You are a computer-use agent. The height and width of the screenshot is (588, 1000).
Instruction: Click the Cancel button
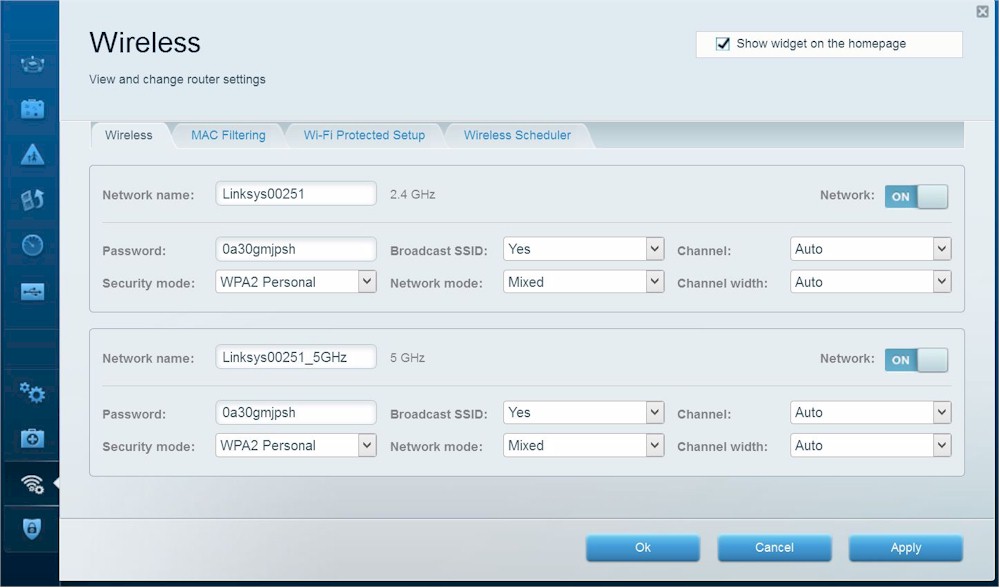(774, 548)
